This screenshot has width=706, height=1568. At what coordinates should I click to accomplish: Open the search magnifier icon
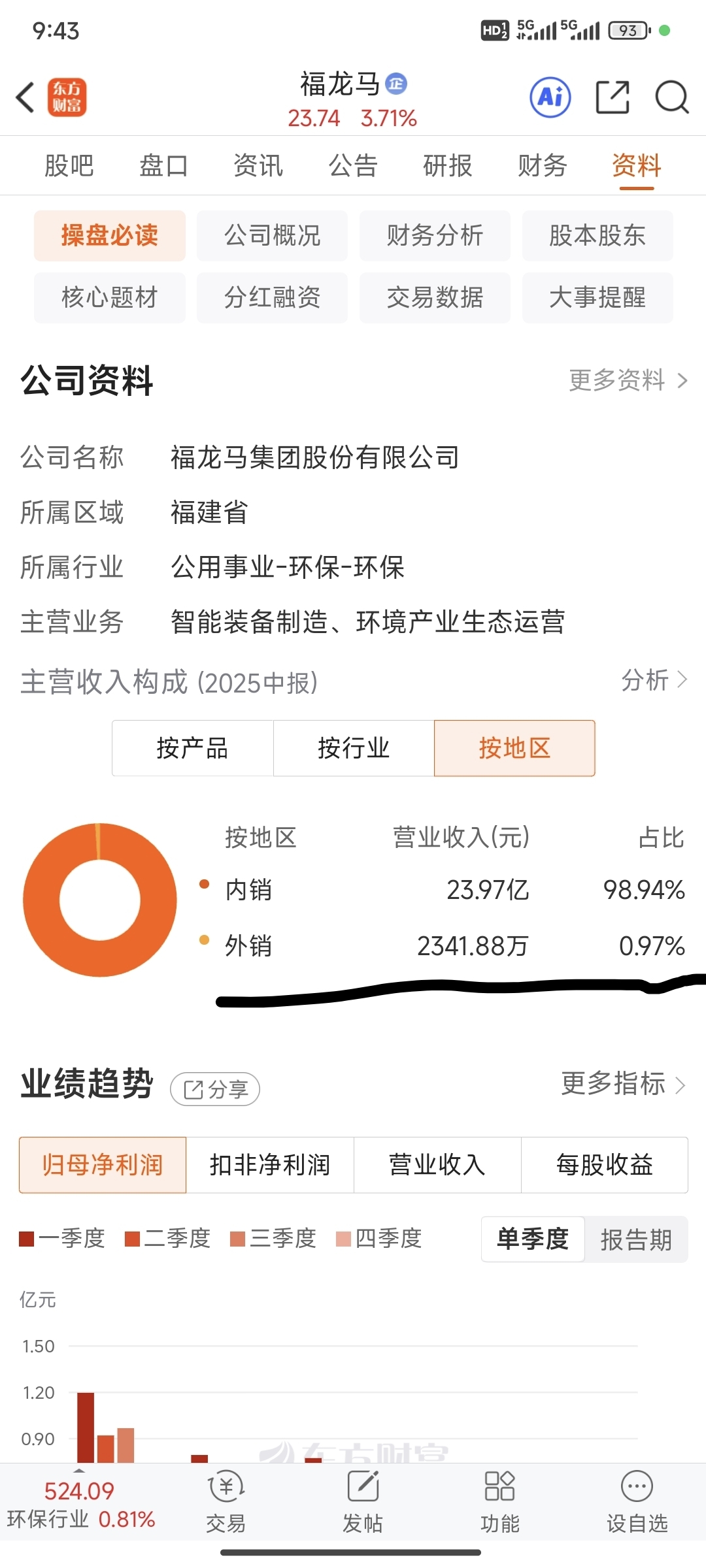coord(671,98)
